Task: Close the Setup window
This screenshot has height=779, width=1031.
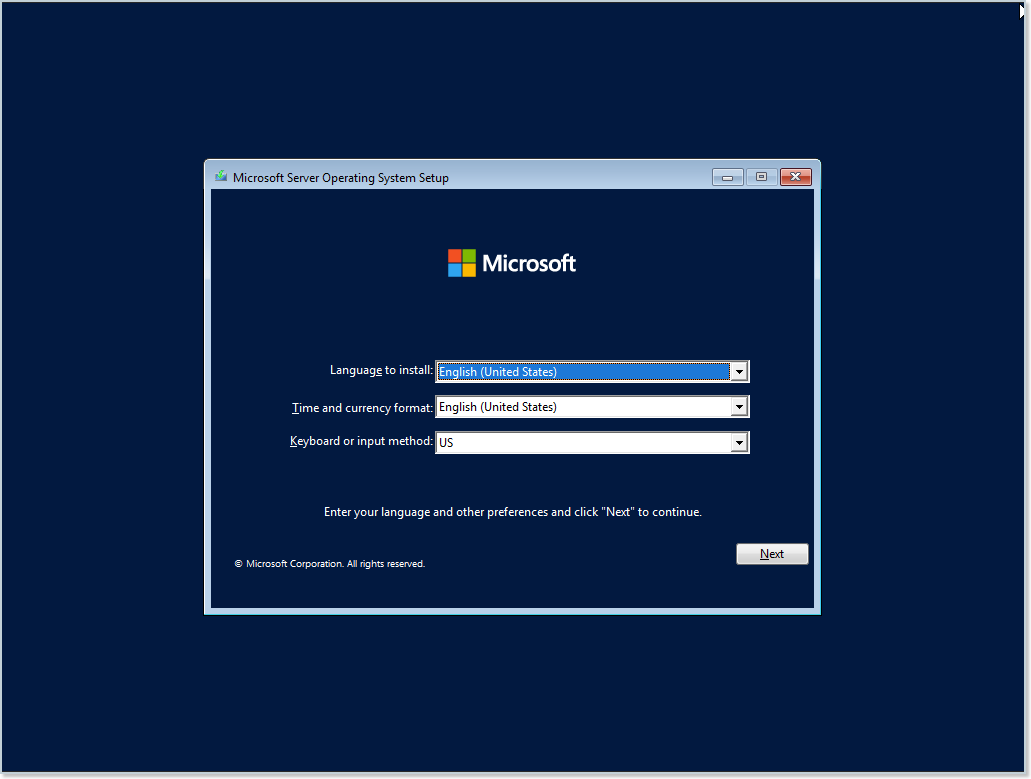Action: point(796,177)
